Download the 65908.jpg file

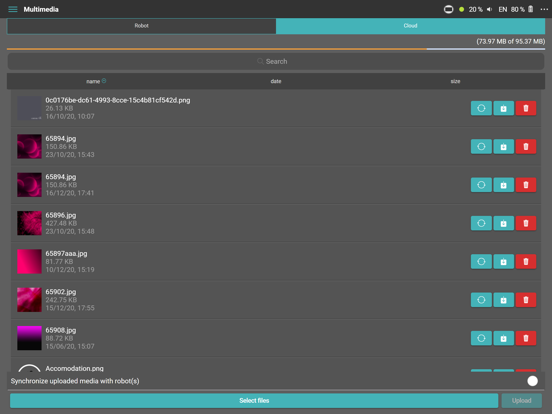click(x=503, y=338)
